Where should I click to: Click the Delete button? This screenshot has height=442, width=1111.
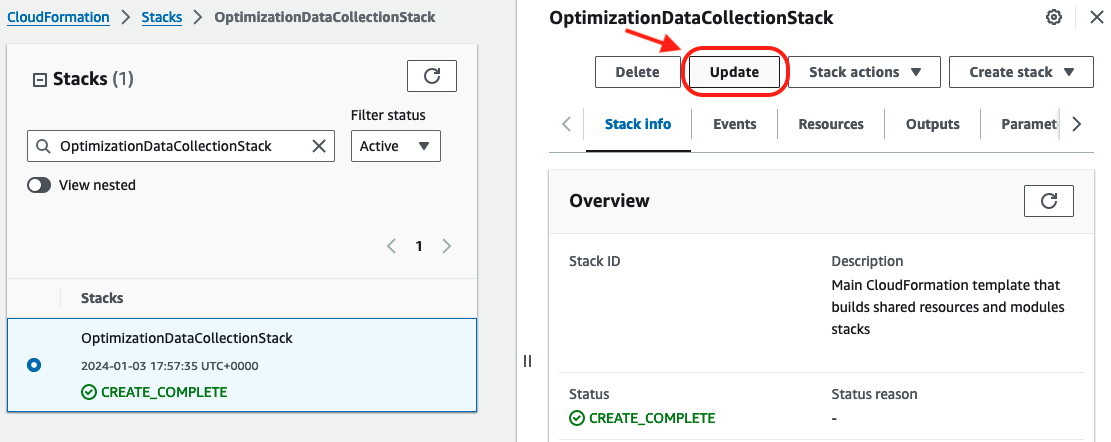pyautogui.click(x=638, y=72)
